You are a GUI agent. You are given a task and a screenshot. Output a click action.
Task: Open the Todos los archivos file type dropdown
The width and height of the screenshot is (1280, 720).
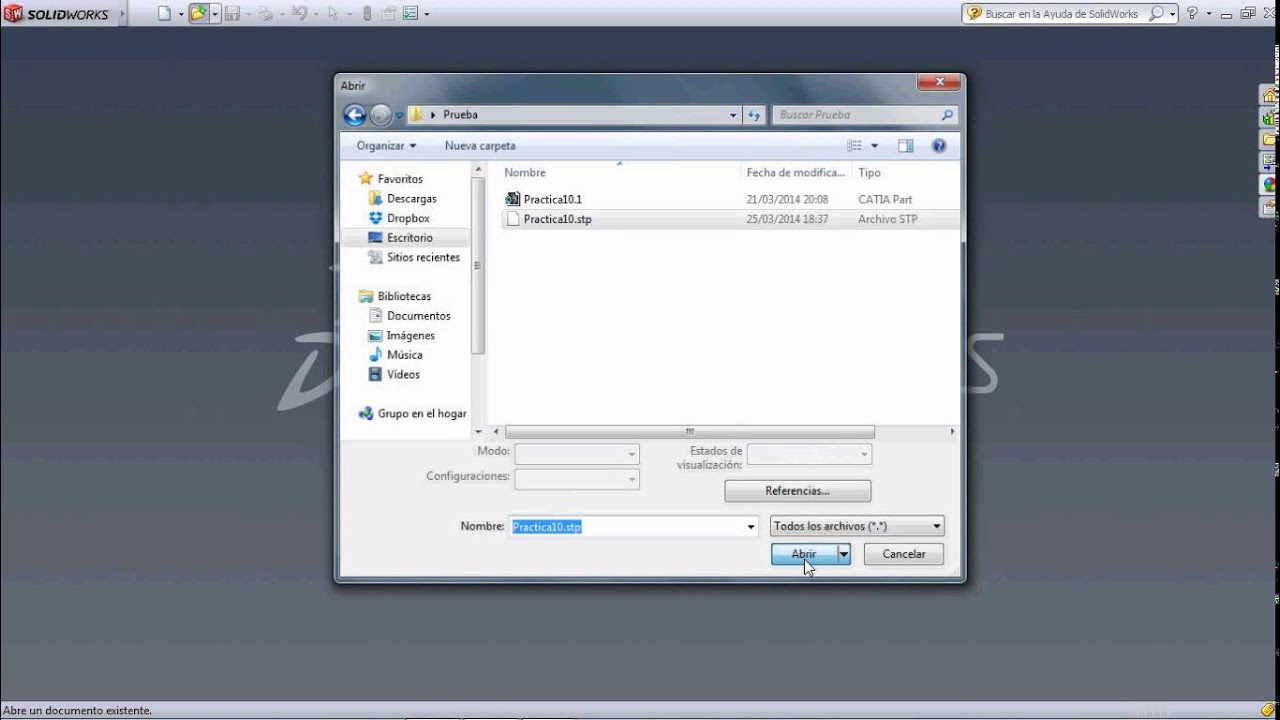(857, 526)
